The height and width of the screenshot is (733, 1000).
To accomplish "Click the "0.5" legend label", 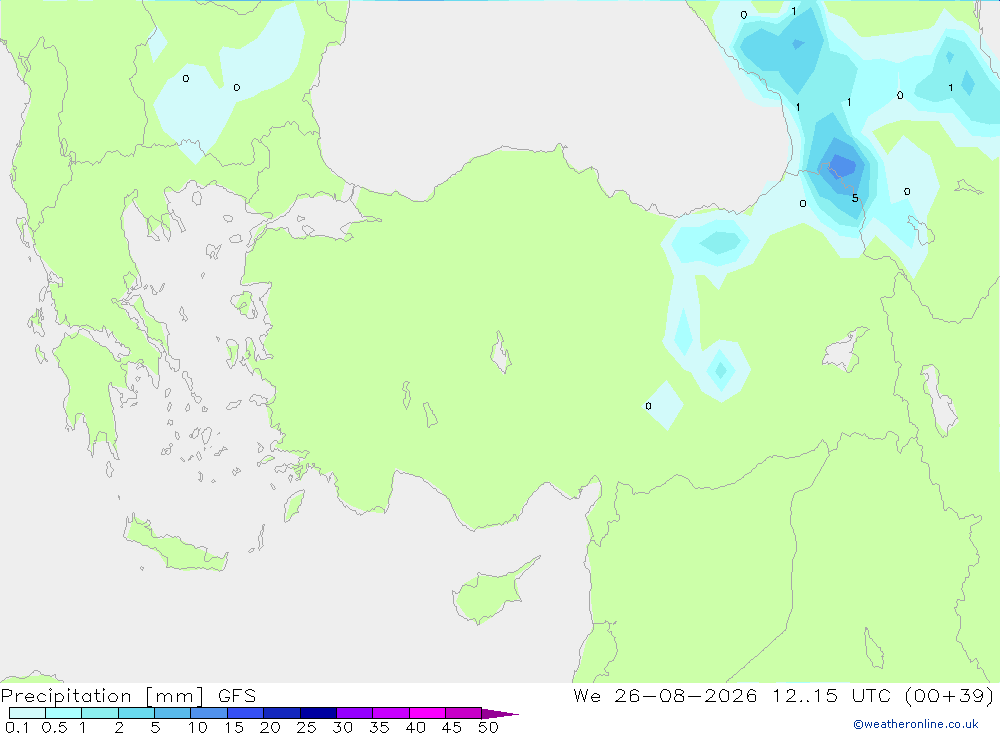I will point(54,727).
